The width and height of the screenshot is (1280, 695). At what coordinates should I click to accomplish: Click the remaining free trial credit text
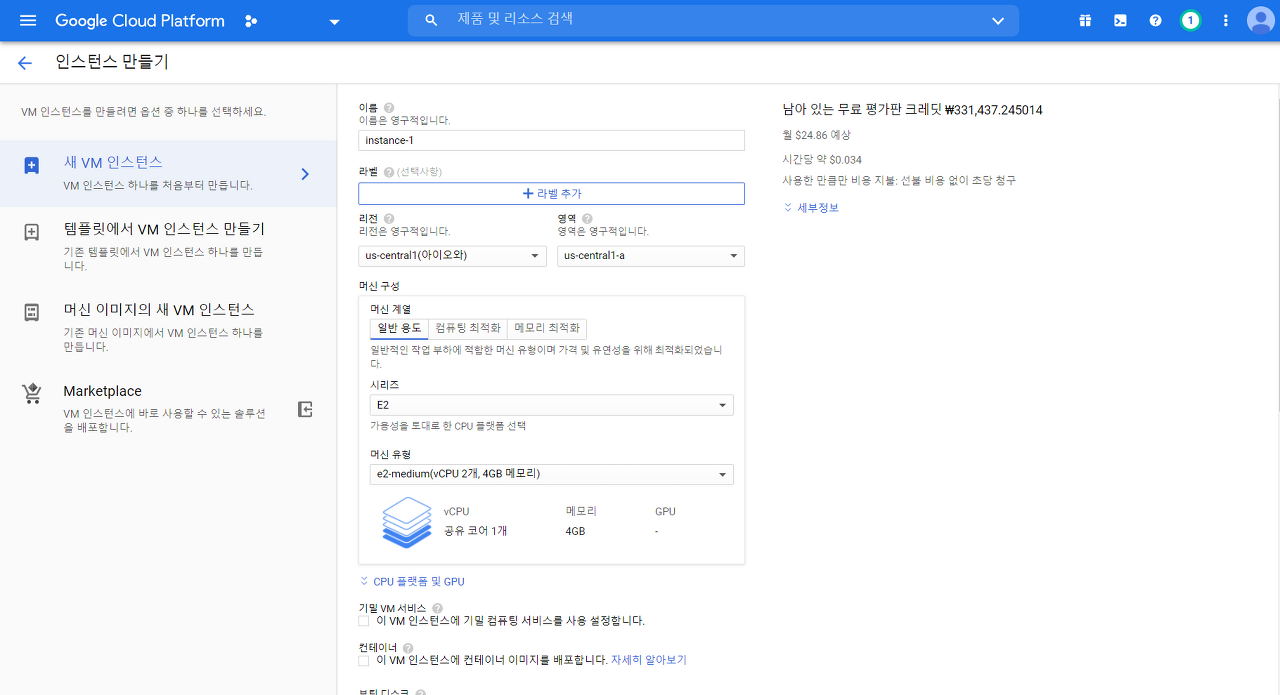click(912, 110)
